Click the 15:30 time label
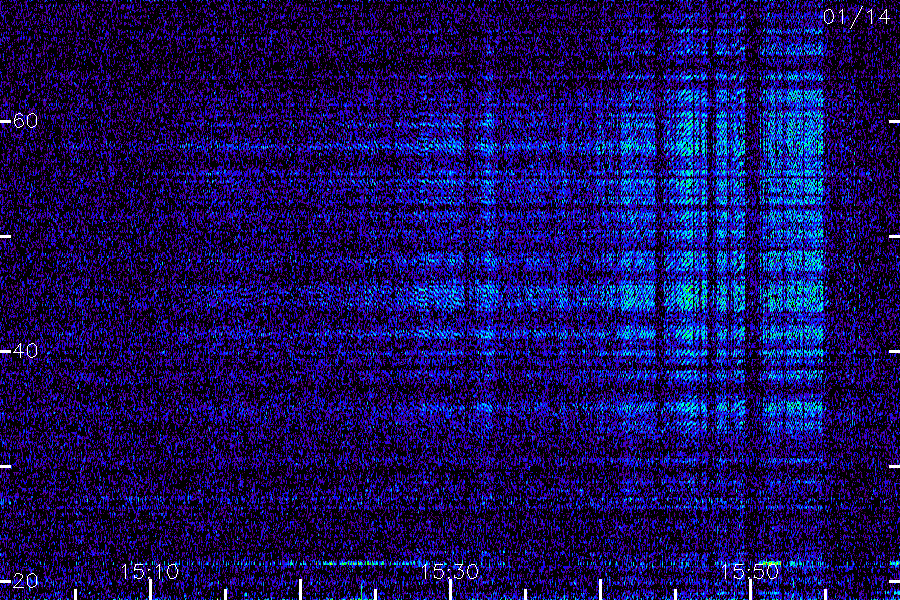Screen dimensions: 900x600 449,571
